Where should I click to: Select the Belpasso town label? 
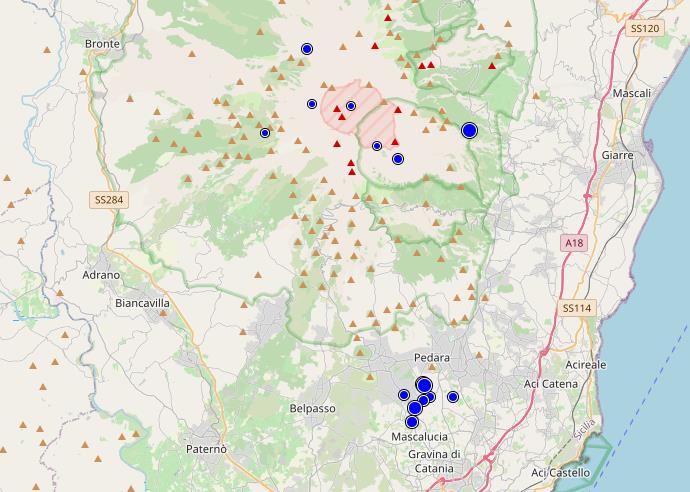coord(313,409)
